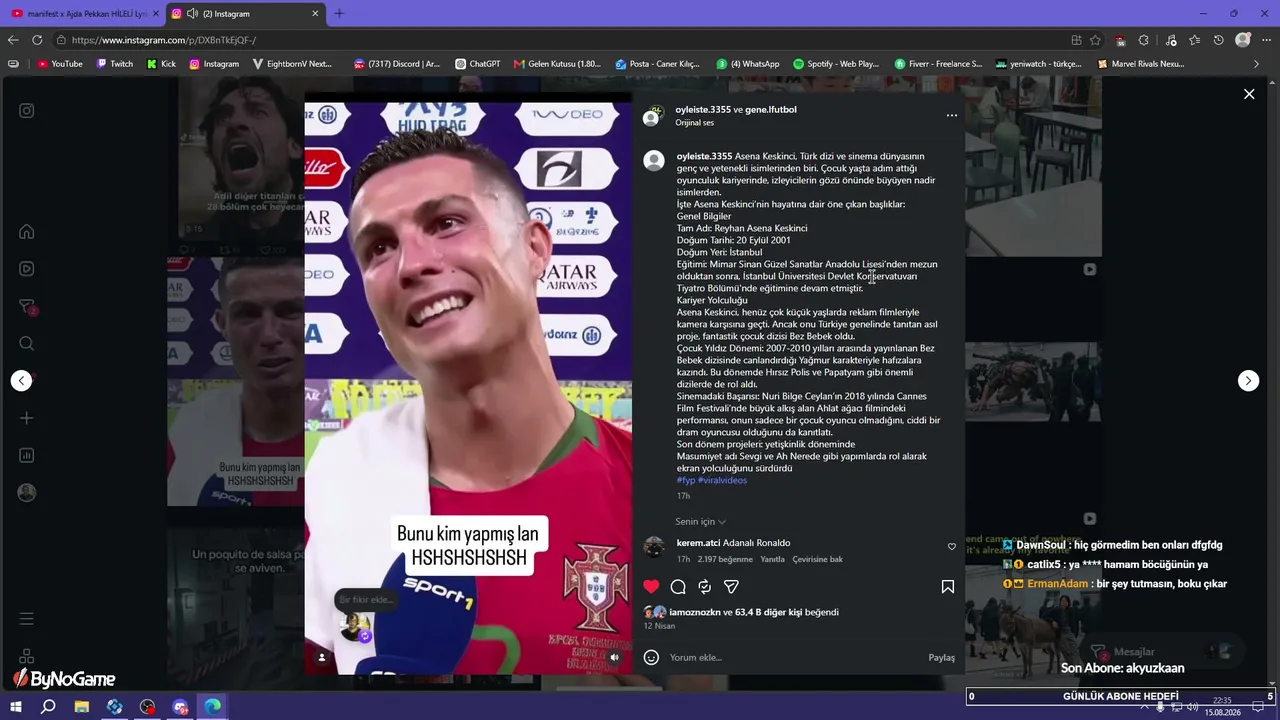The width and height of the screenshot is (1280, 720).
Task: Open the Kick bookmark
Action: (161, 64)
